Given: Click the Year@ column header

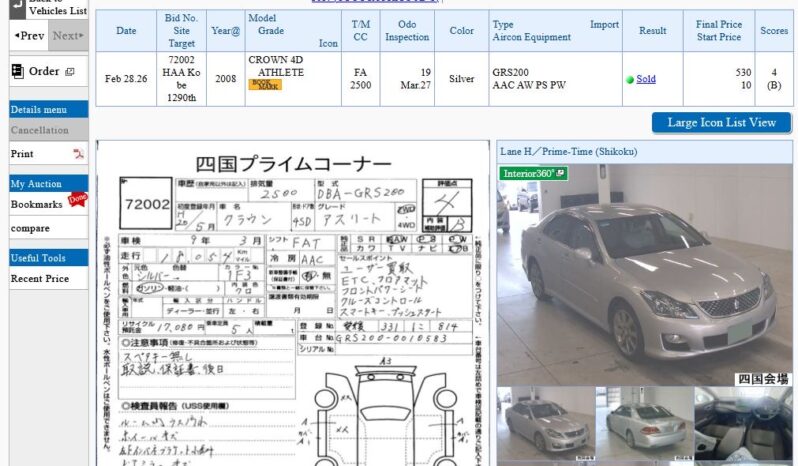Looking at the screenshot, I should coord(225,31).
